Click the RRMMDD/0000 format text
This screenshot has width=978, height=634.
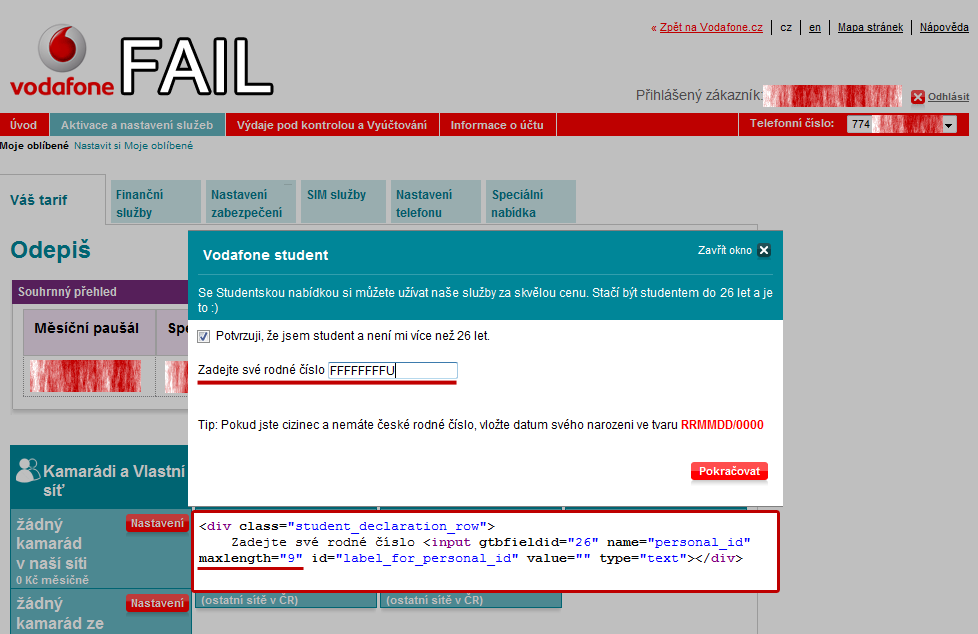pos(722,425)
